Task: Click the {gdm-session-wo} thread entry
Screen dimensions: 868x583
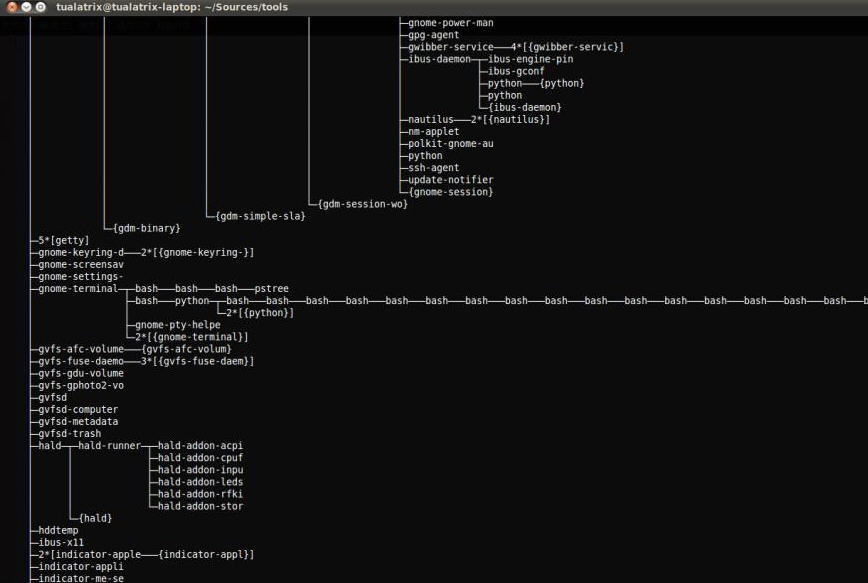Action: click(x=363, y=204)
